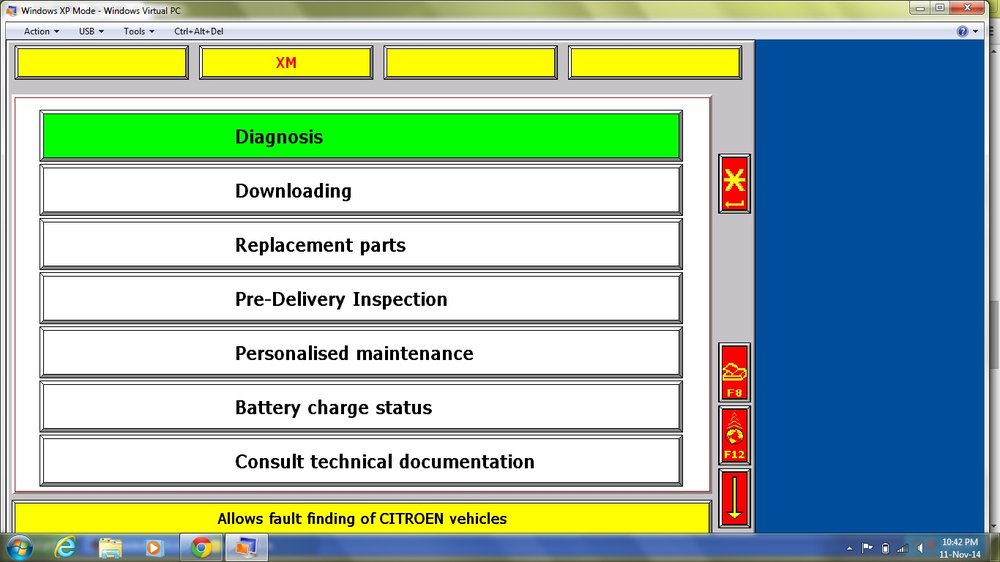Select Personalised maintenance
This screenshot has height=562, width=1000.
(x=361, y=353)
